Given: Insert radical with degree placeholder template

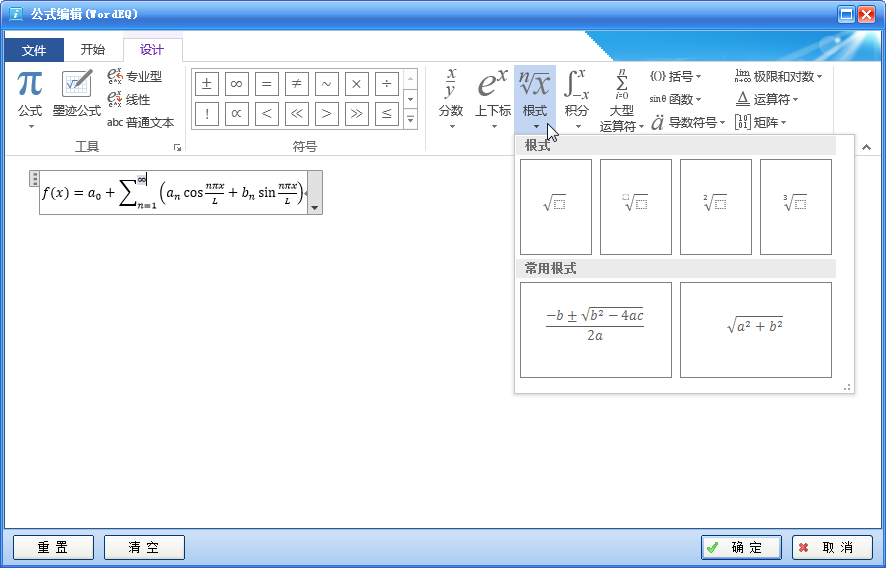Looking at the screenshot, I should pyautogui.click(x=636, y=207).
